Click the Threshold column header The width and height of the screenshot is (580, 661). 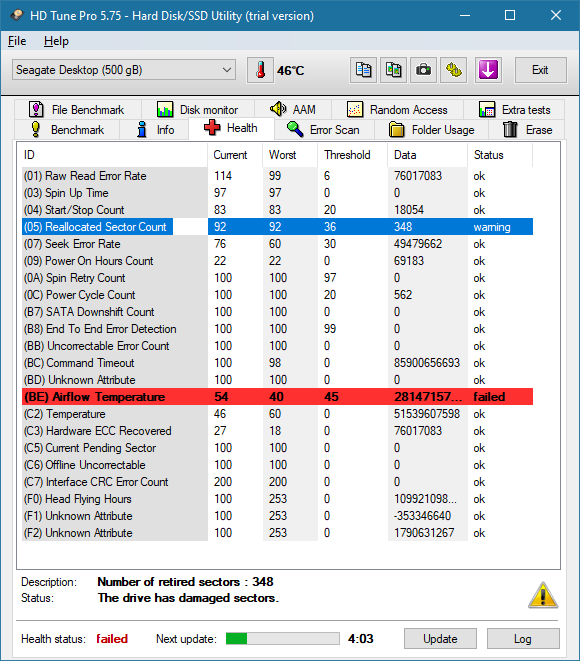click(x=352, y=155)
